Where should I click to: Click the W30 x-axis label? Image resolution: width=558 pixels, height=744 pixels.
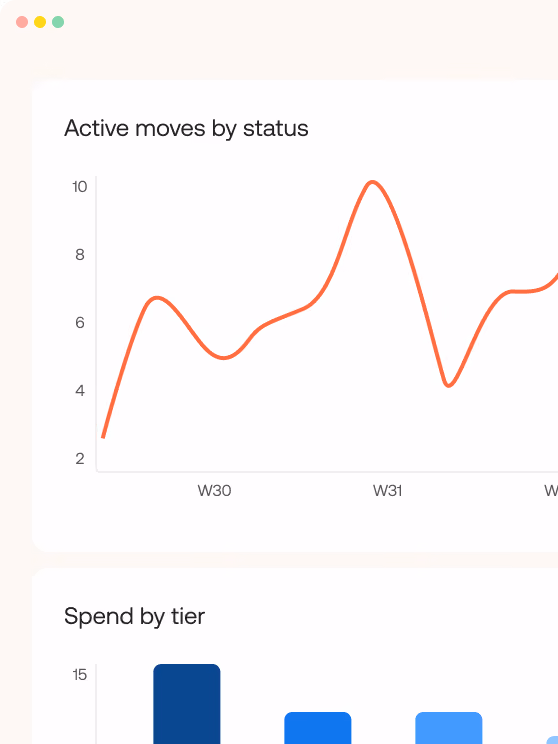pos(214,491)
